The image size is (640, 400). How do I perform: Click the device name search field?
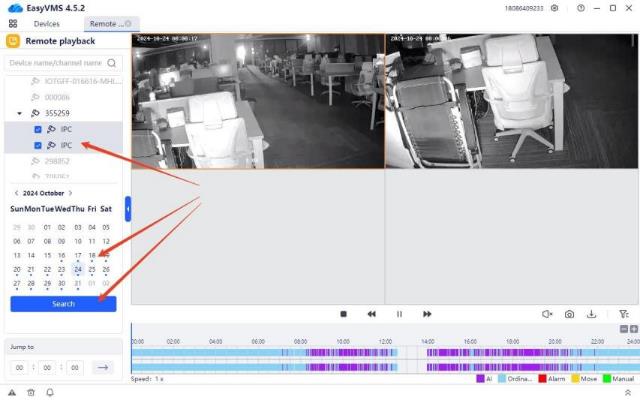click(58, 62)
